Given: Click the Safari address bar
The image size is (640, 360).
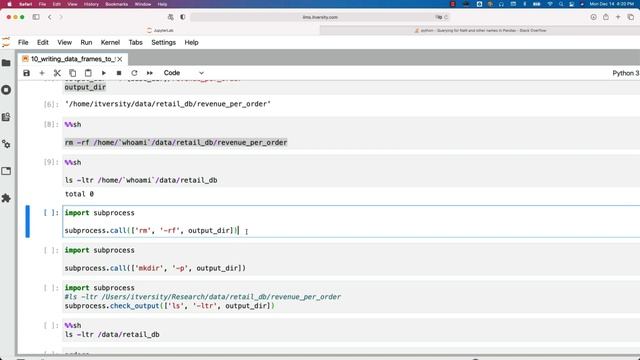Looking at the screenshot, I should pyautogui.click(x=320, y=17).
